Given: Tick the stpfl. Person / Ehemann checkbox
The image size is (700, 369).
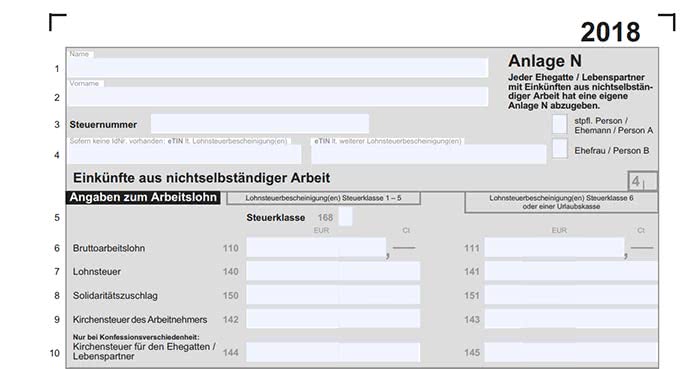Looking at the screenshot, I should [560, 124].
